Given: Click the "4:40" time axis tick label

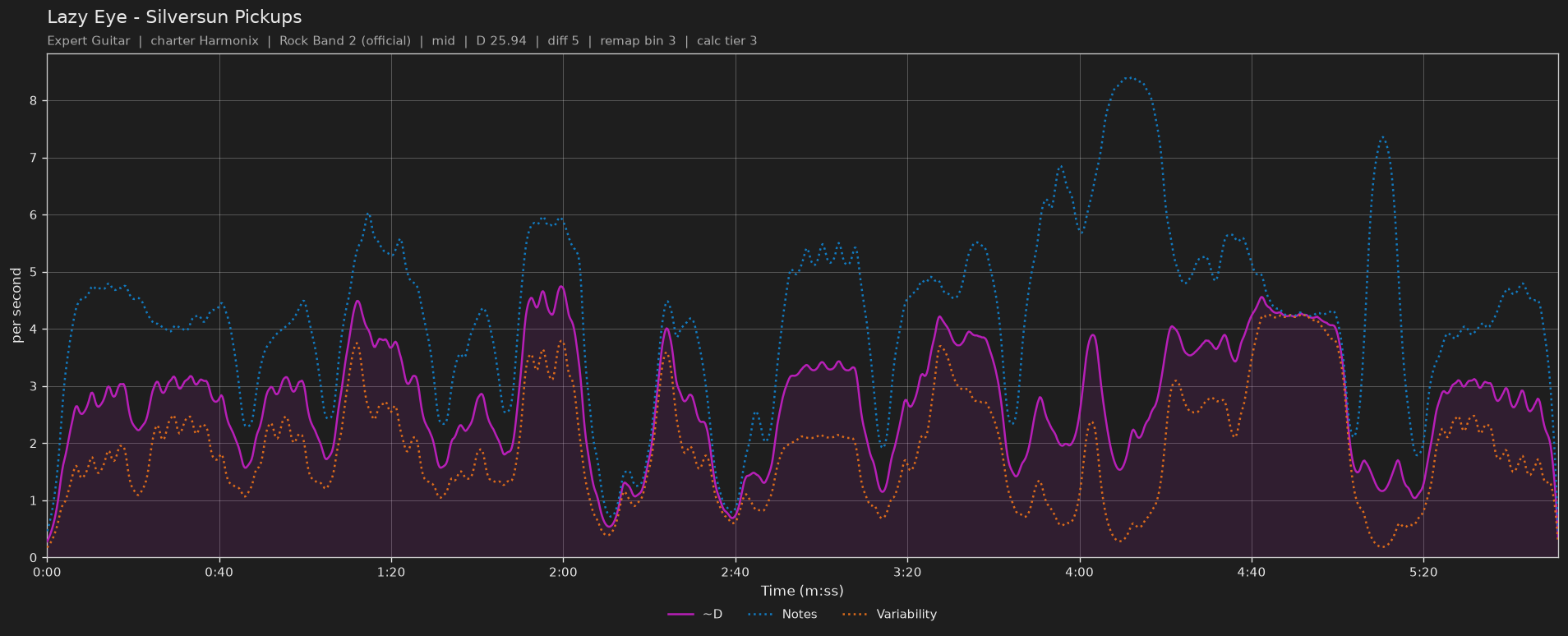Looking at the screenshot, I should 1252,573.
